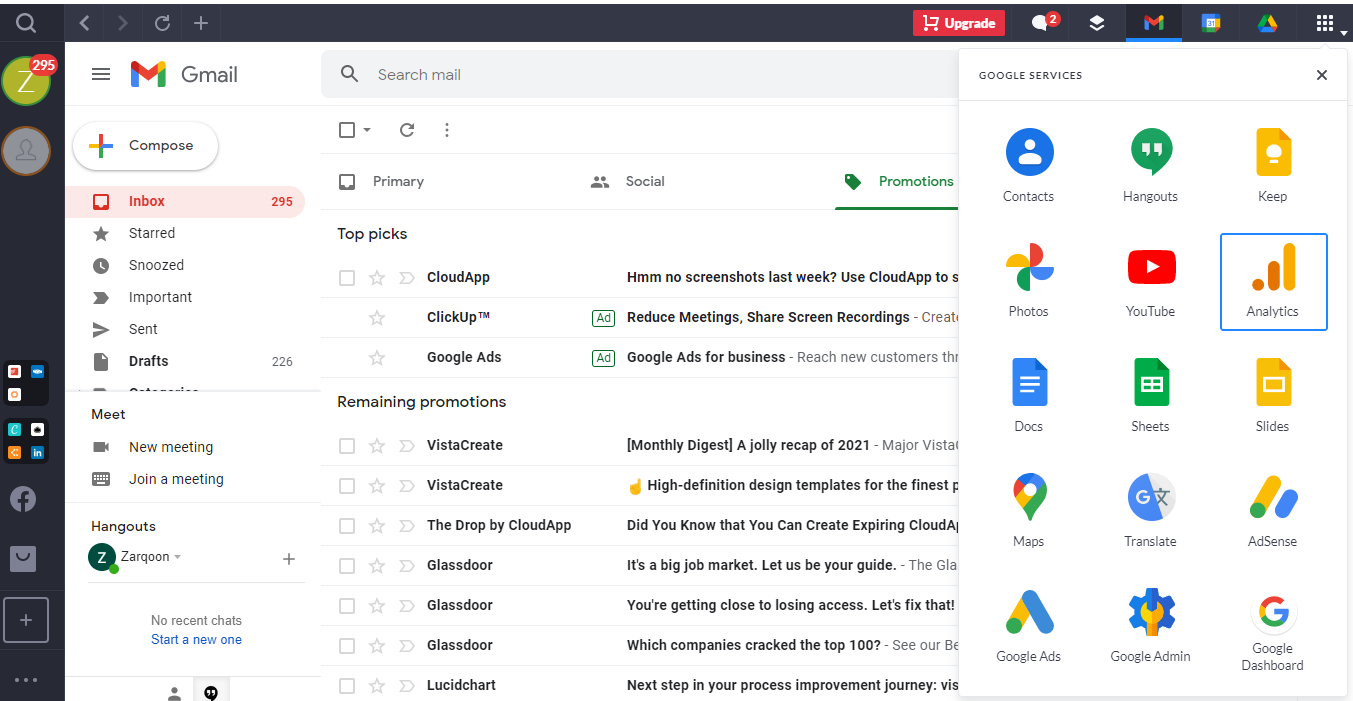Open Google Photos service icon
Image resolution: width=1353 pixels, height=701 pixels.
click(1028, 281)
